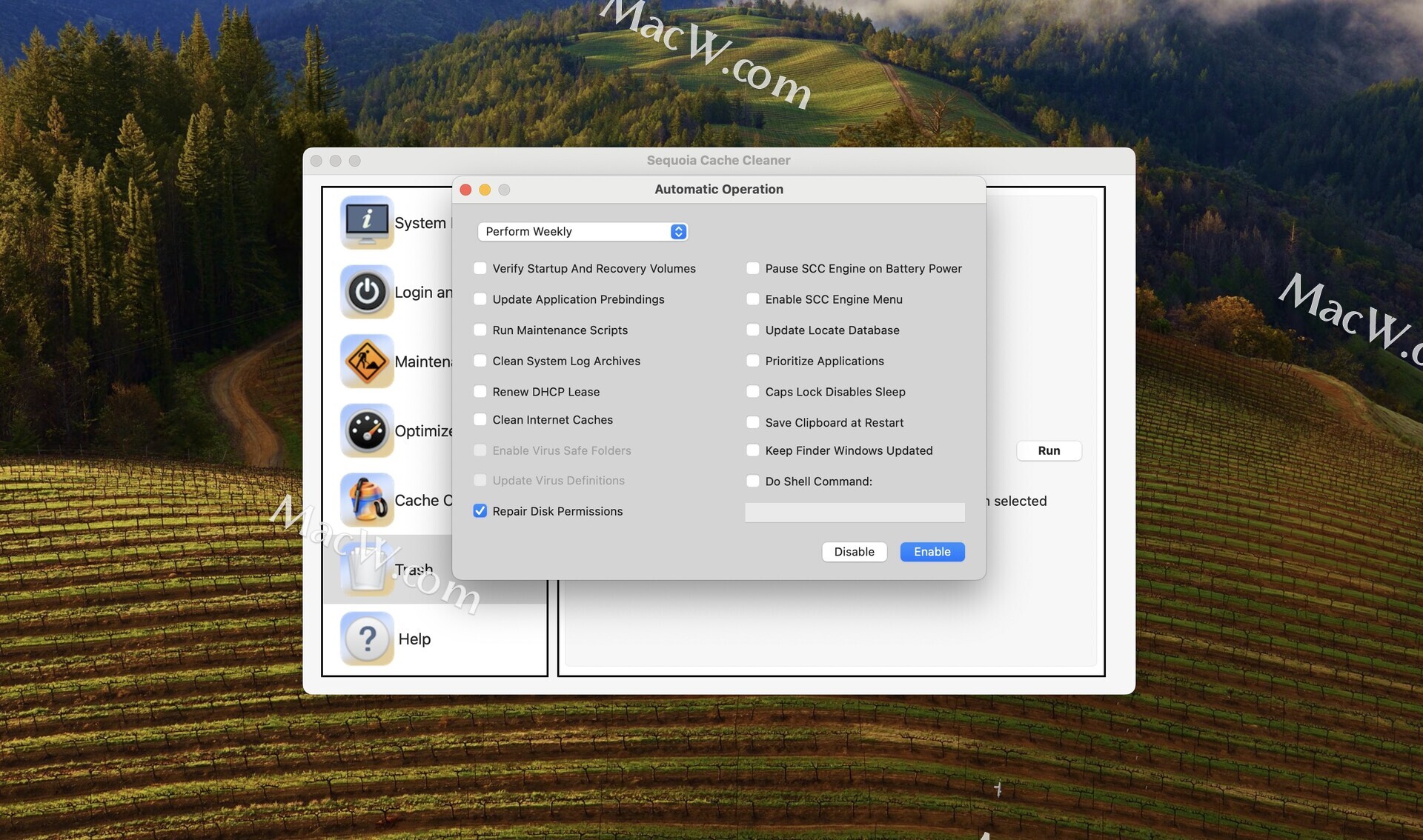Minimize the Automatic Operation dialog
This screenshot has height=840, width=1423.
click(x=485, y=190)
